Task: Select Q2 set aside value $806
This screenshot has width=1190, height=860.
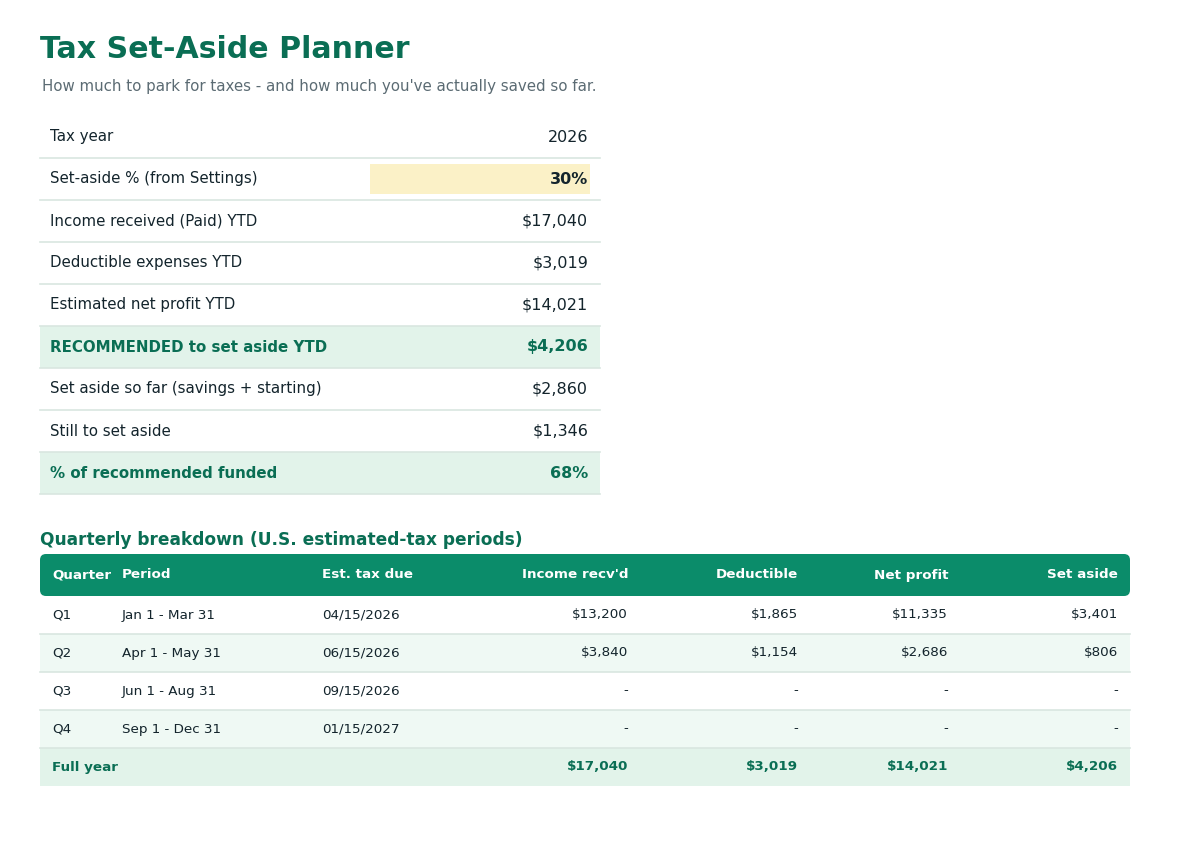Action: [1100, 652]
